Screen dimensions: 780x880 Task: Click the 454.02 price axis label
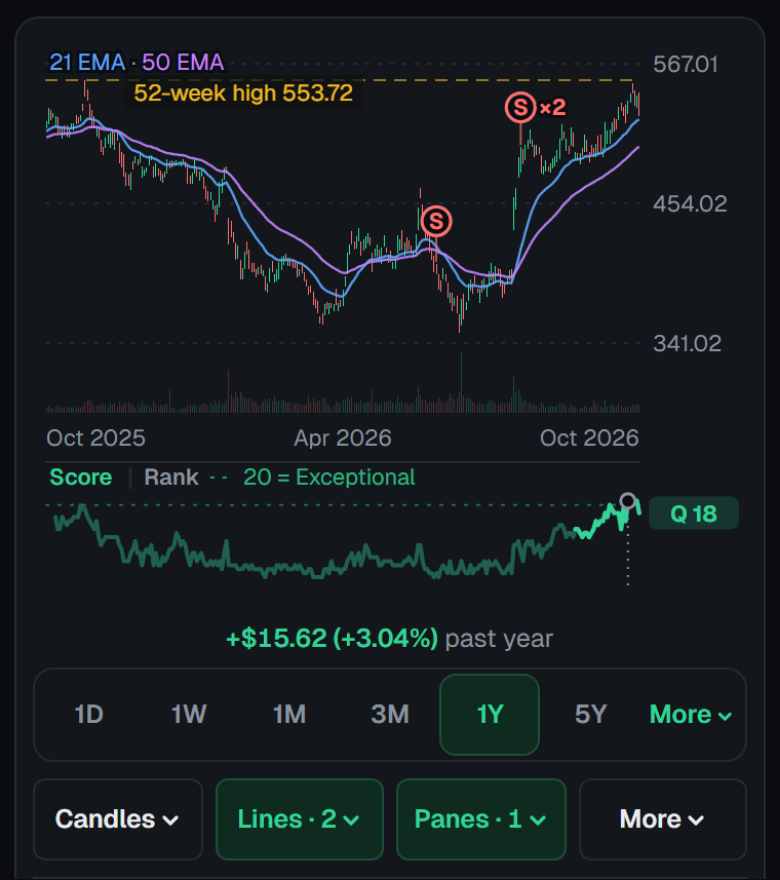(x=690, y=204)
